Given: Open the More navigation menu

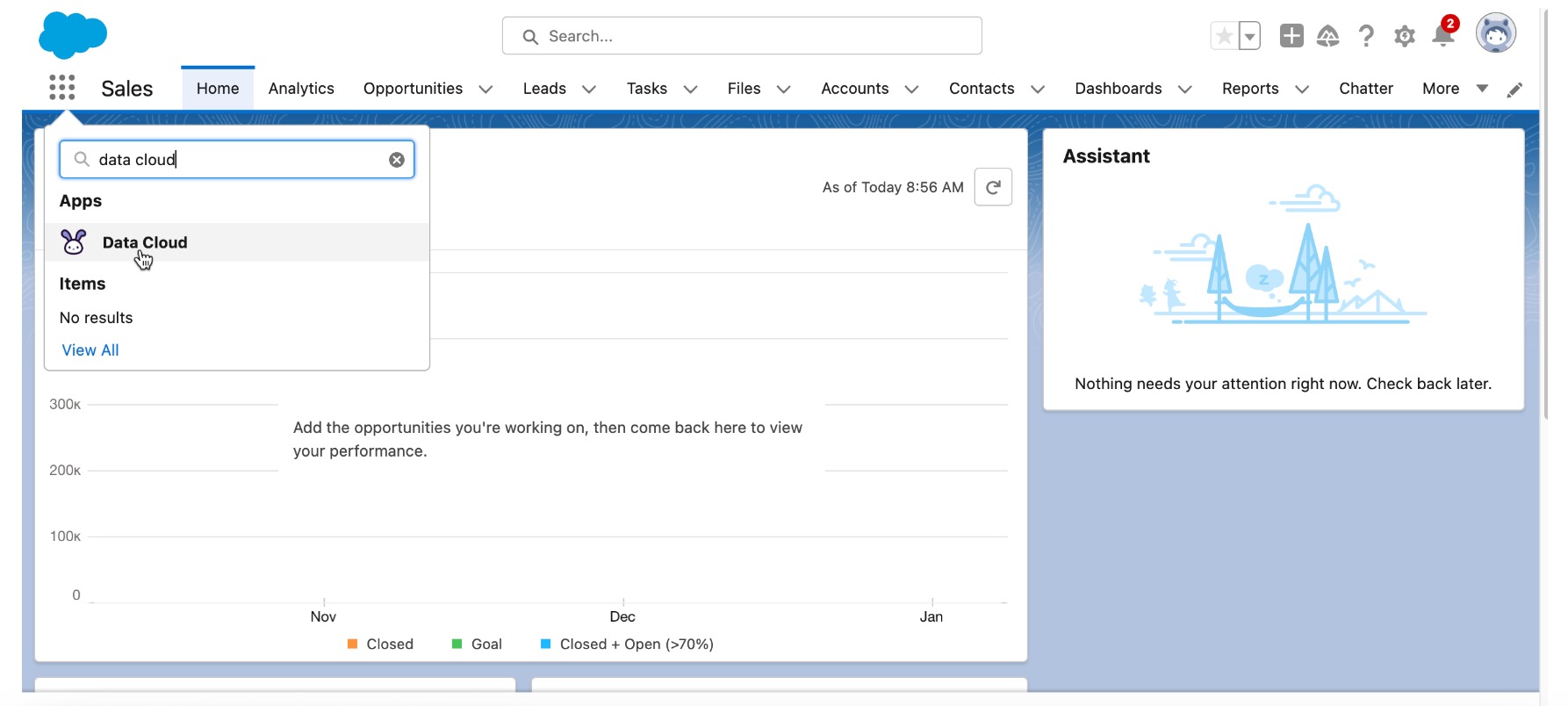Looking at the screenshot, I should (1455, 89).
